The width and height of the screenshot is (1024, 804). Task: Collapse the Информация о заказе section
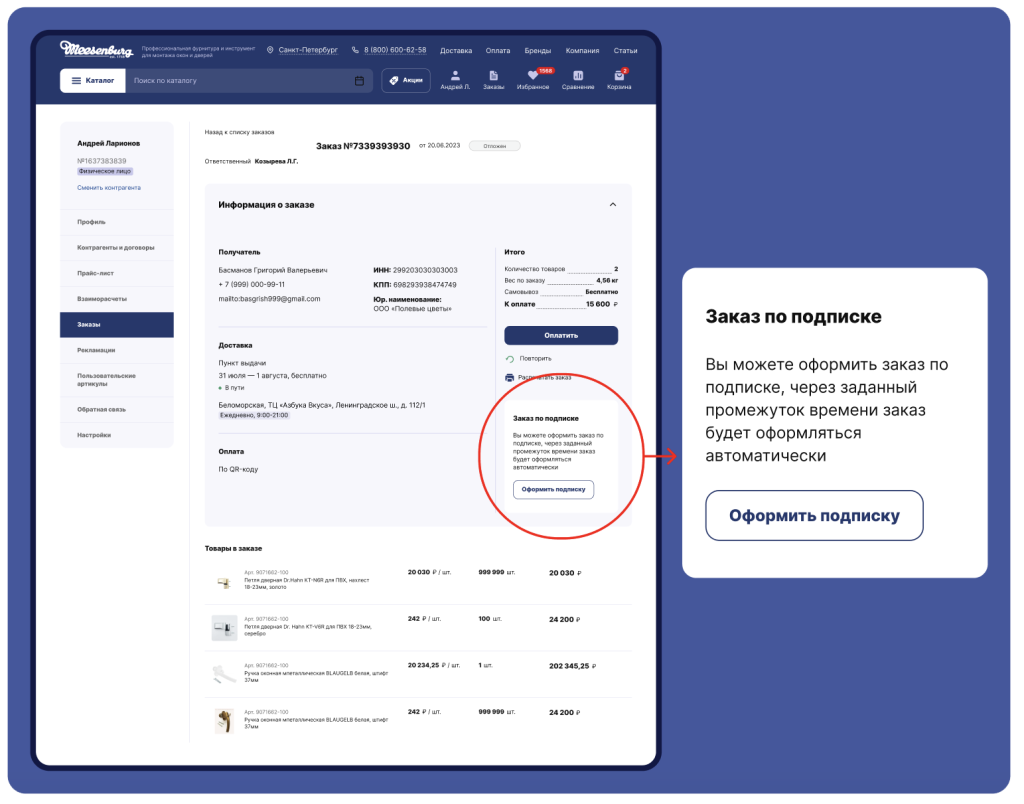coord(612,205)
